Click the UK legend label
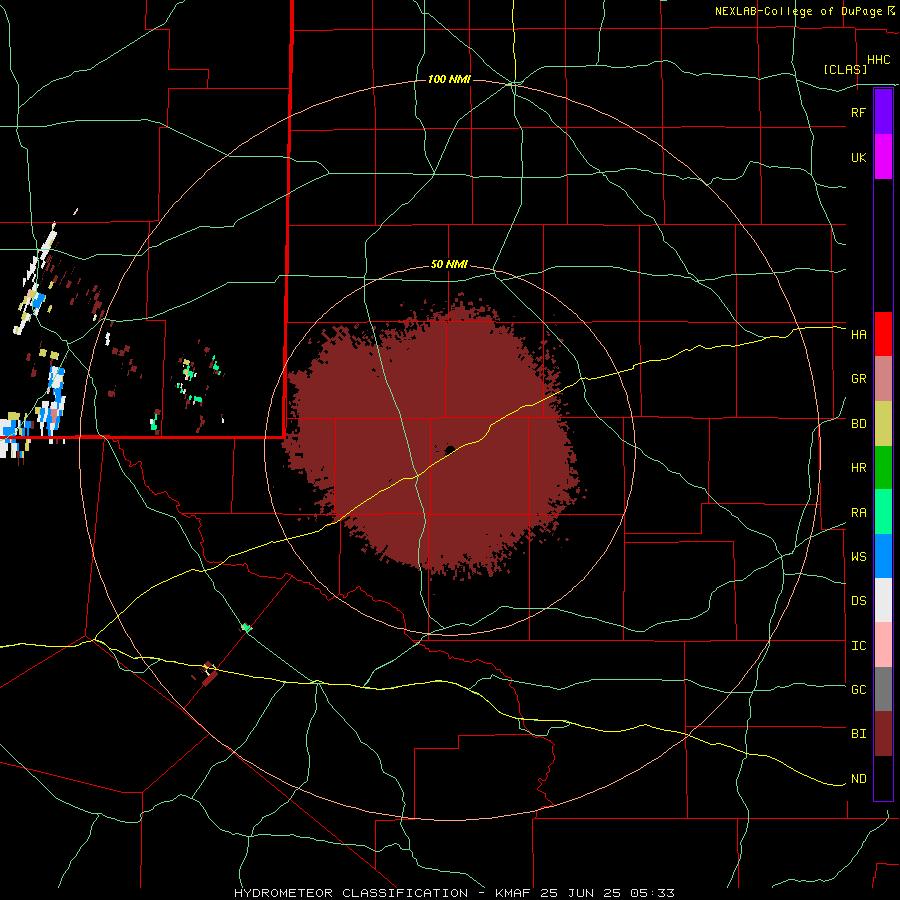 point(858,158)
